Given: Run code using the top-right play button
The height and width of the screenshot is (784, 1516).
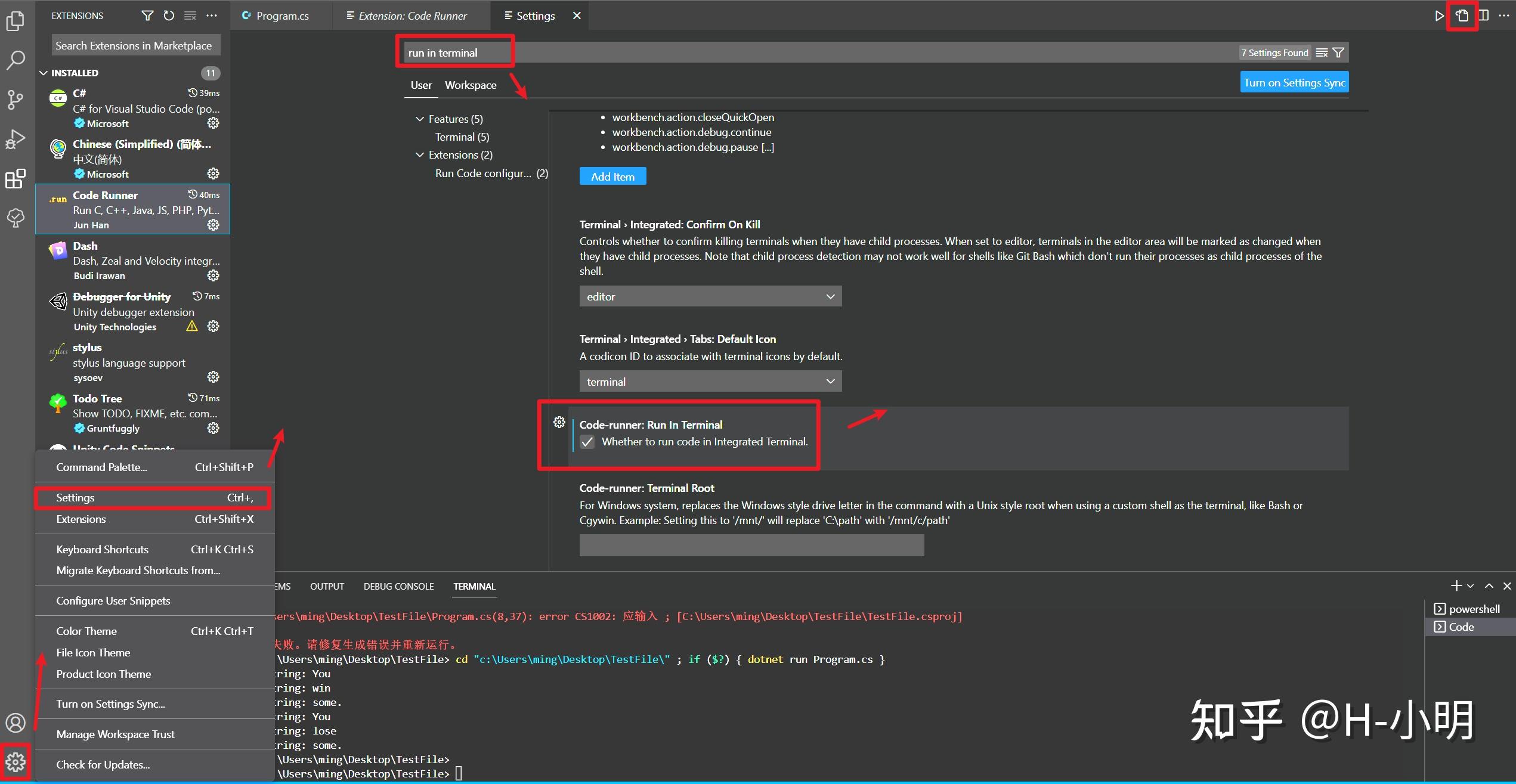Looking at the screenshot, I should click(1438, 16).
